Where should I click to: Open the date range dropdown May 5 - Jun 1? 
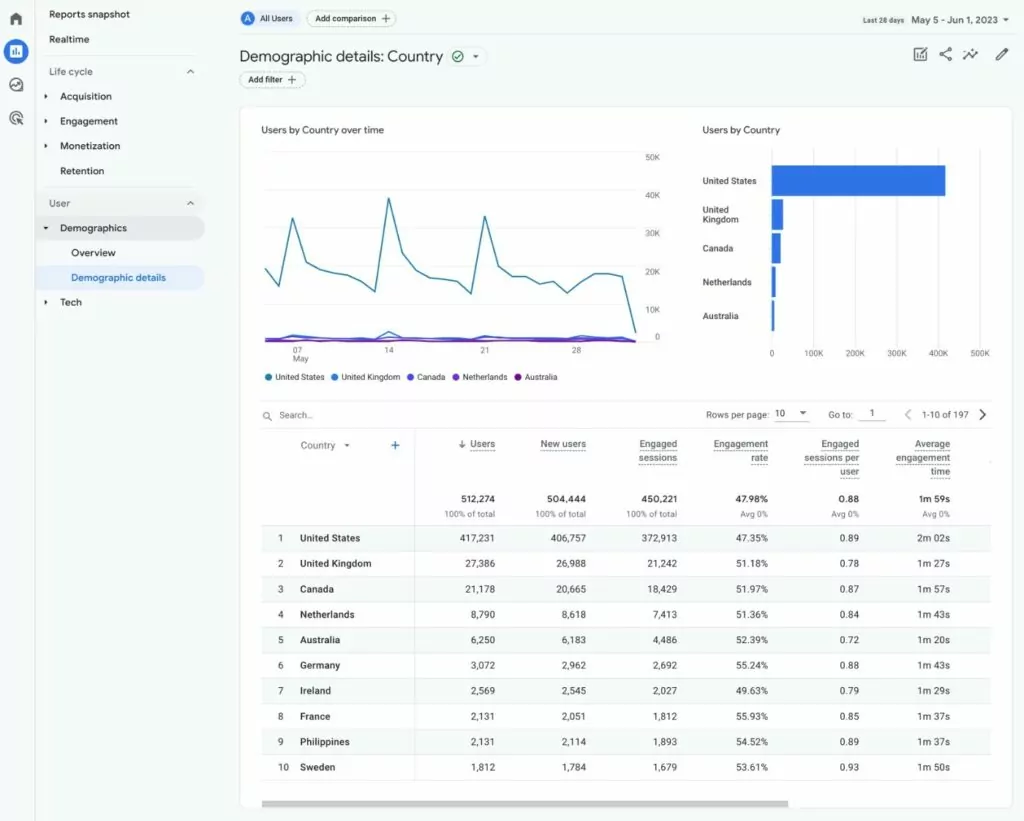click(x=960, y=20)
